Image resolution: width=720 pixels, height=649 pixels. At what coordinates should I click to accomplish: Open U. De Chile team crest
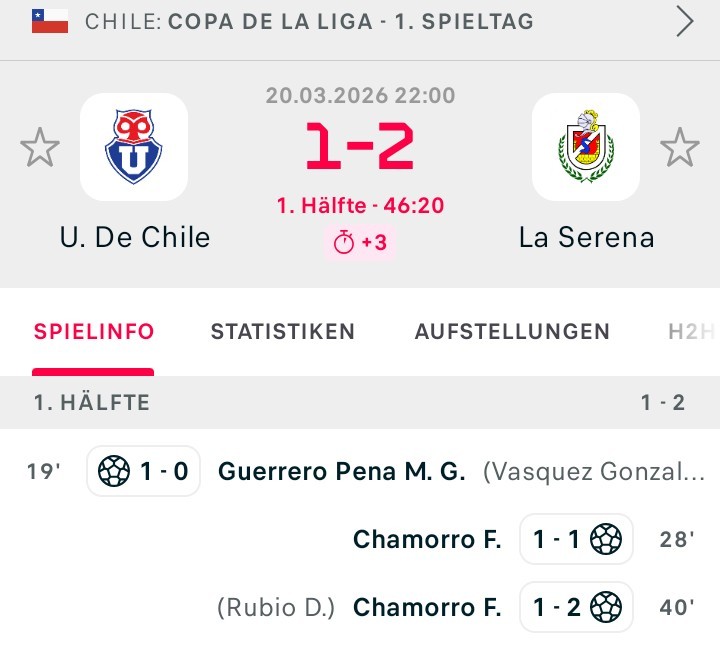click(134, 148)
